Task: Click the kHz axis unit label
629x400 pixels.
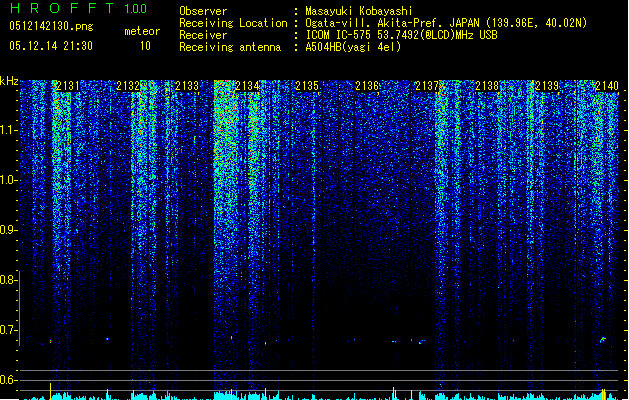Action: tap(9, 81)
